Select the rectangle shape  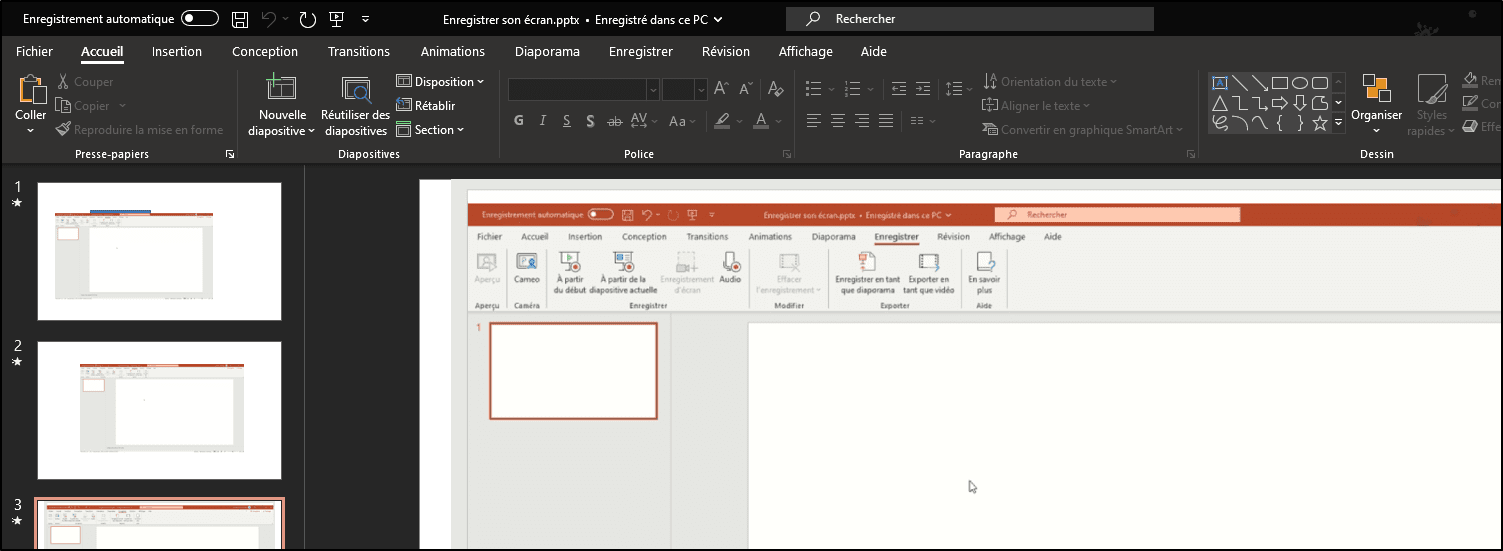click(x=1280, y=83)
